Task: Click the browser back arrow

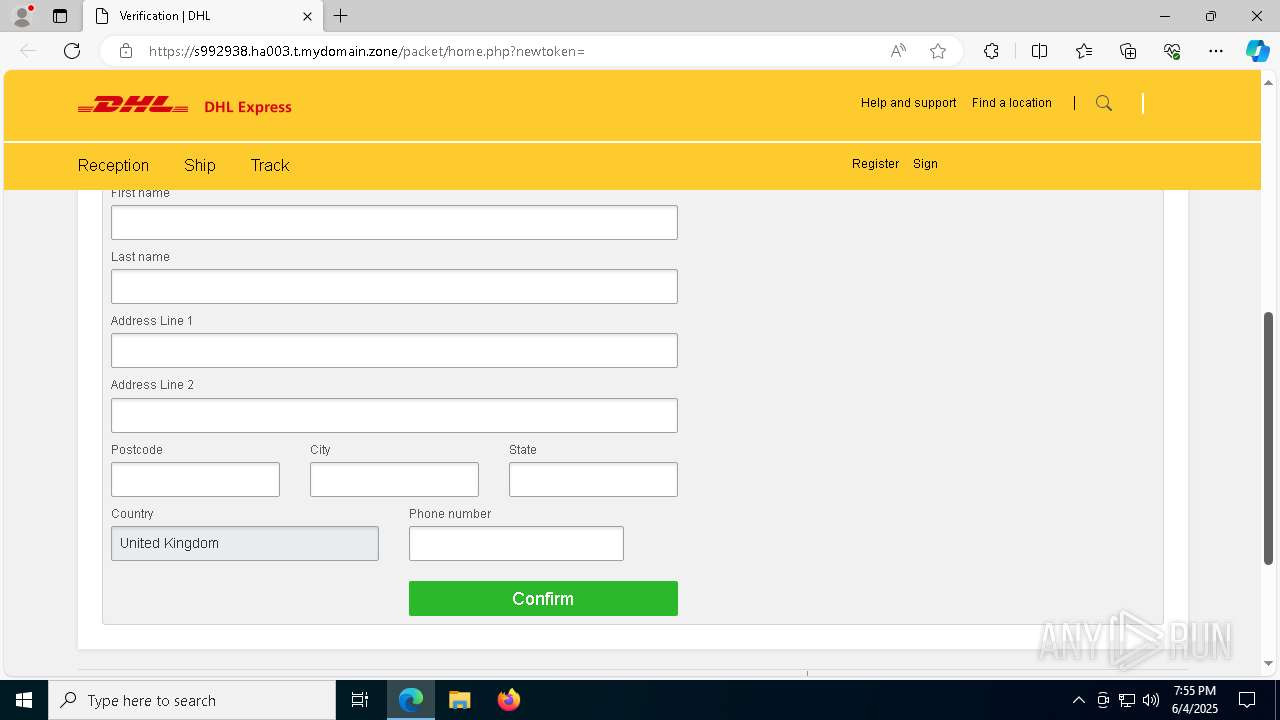Action: (x=28, y=51)
